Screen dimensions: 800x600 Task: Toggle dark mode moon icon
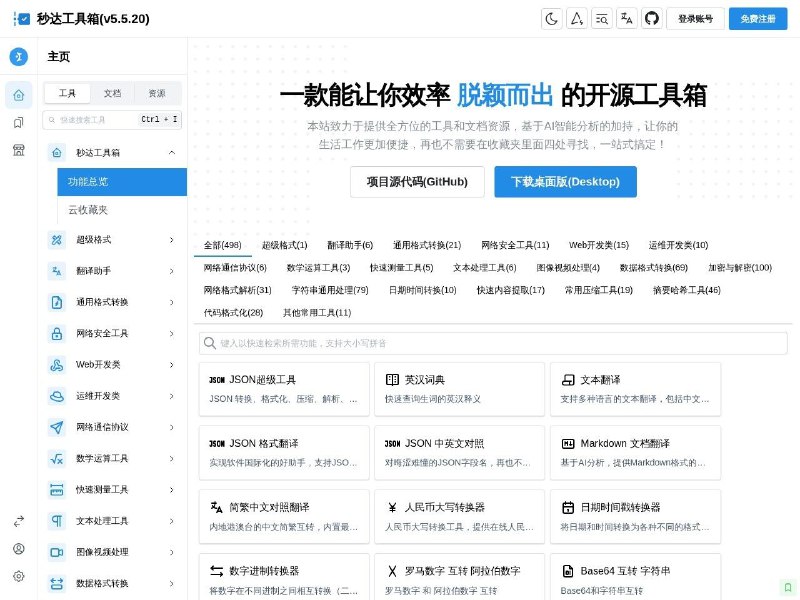552,19
